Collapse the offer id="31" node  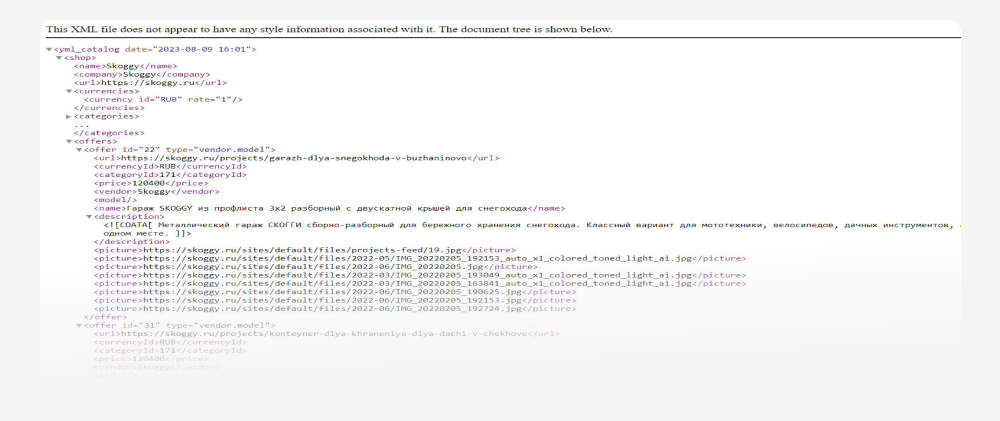80,326
